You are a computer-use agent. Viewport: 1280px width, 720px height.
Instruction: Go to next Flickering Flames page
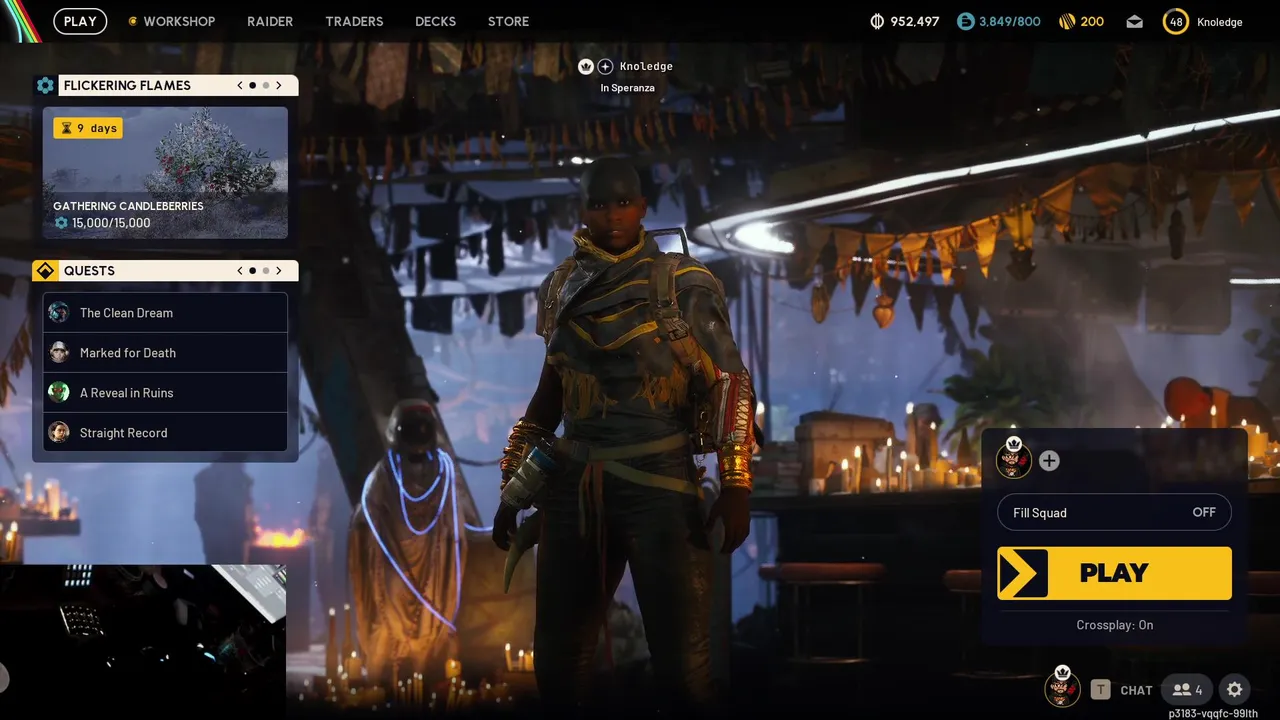pyautogui.click(x=279, y=86)
